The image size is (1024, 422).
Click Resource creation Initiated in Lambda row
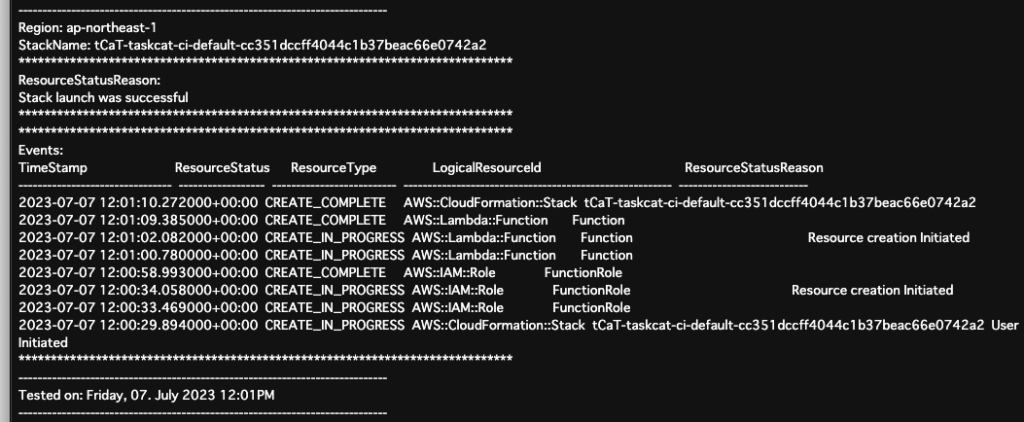coord(888,238)
